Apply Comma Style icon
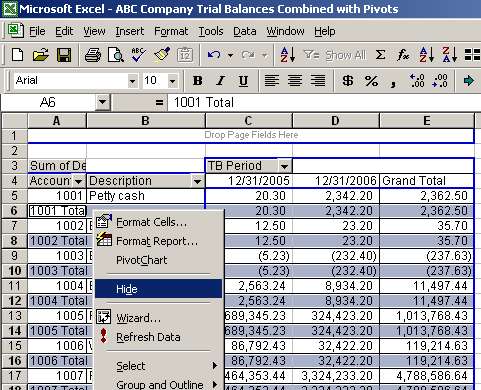The width and height of the screenshot is (481, 390). (393, 82)
